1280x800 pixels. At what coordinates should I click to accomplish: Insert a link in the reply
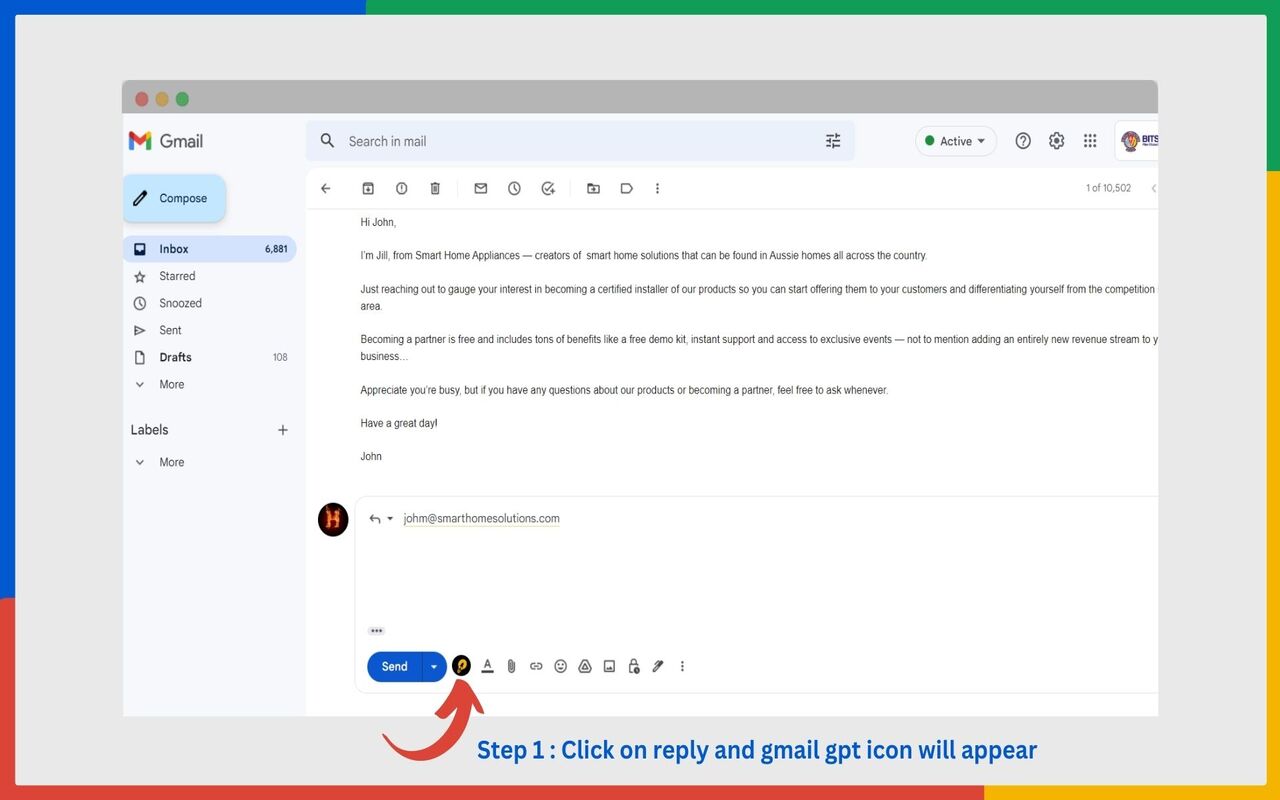point(536,666)
